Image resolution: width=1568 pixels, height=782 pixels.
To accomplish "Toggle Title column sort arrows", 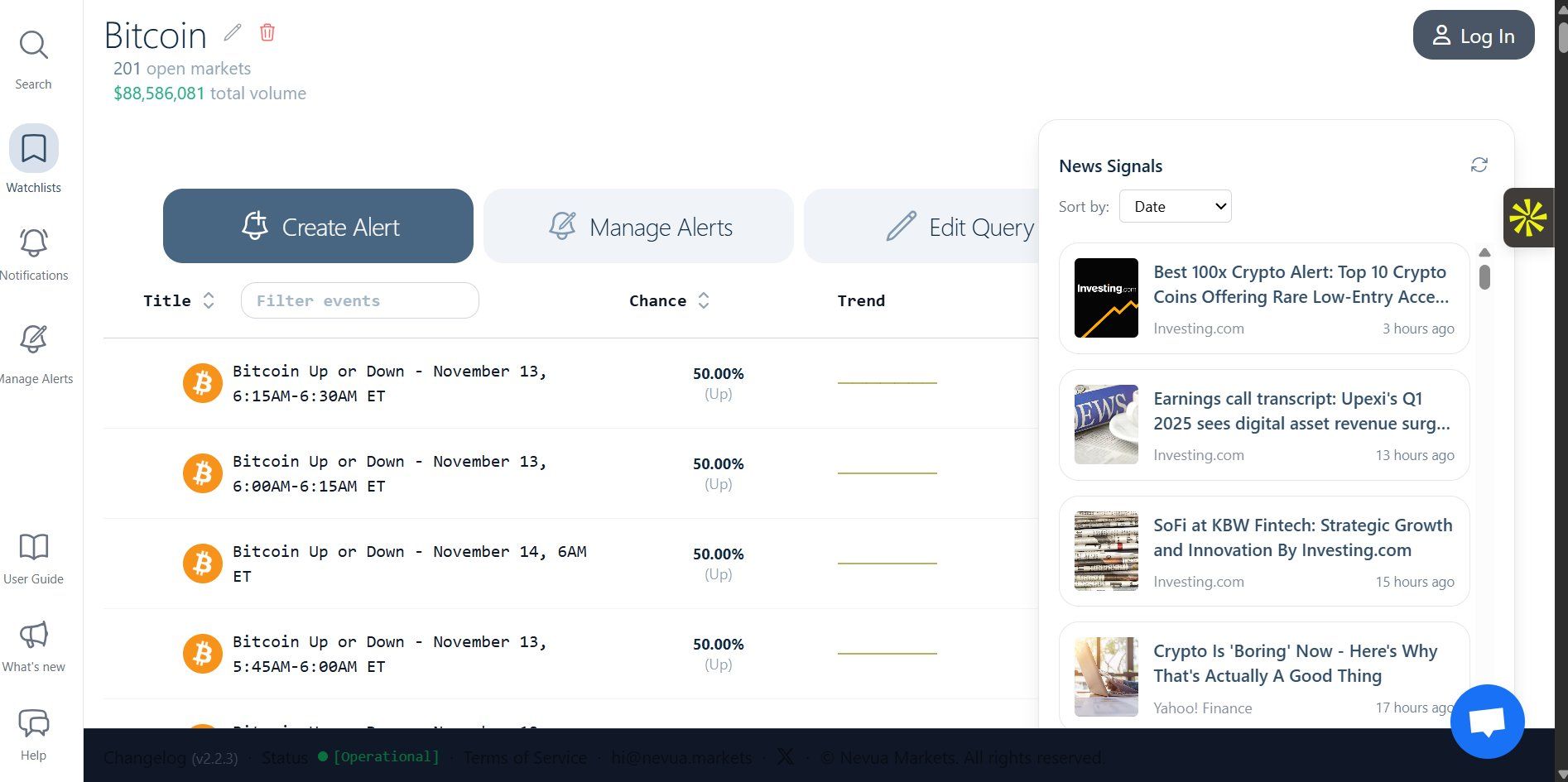I will (209, 300).
